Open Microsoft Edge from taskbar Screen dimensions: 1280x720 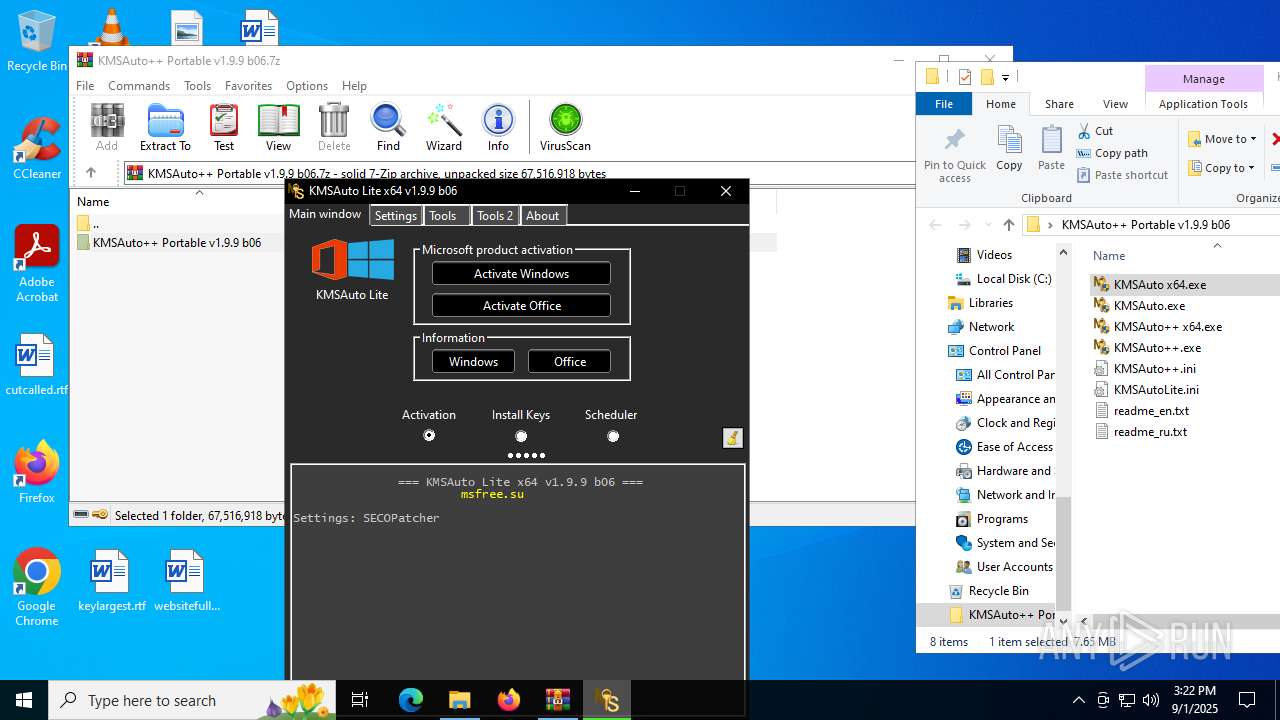[x=411, y=700]
